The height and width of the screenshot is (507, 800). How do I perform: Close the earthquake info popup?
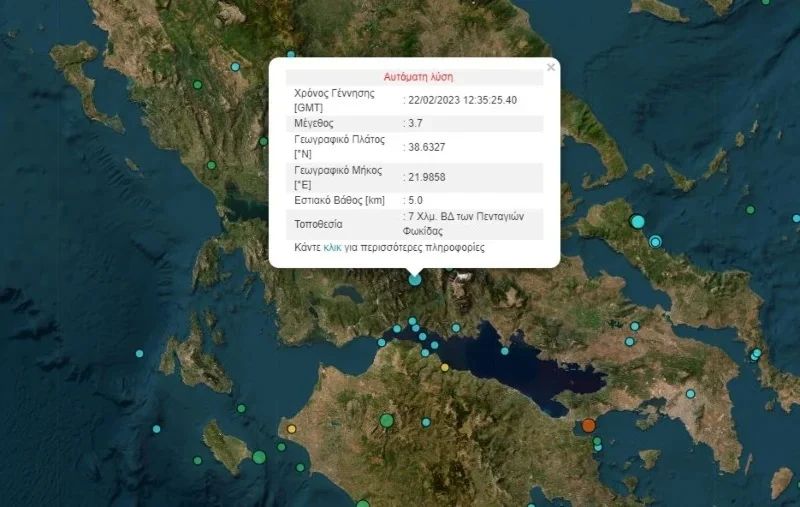tap(550, 68)
